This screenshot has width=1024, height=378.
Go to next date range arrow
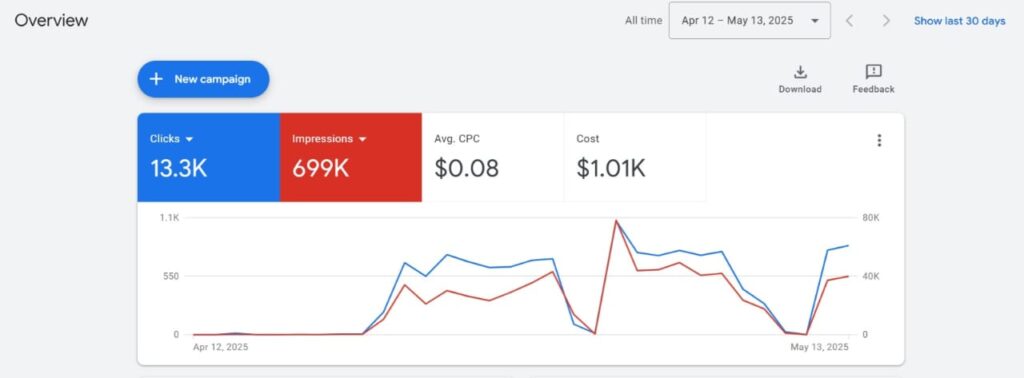click(x=886, y=21)
